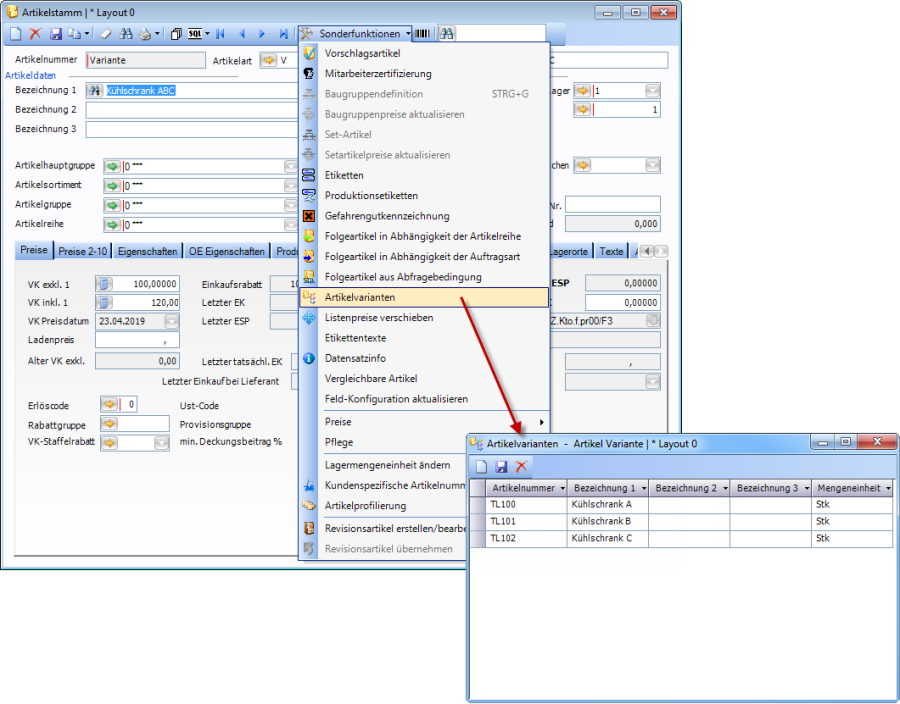This screenshot has height=704, width=900.
Task: Click the new record icon in Artikelstamm toolbar
Action: [x=16, y=34]
